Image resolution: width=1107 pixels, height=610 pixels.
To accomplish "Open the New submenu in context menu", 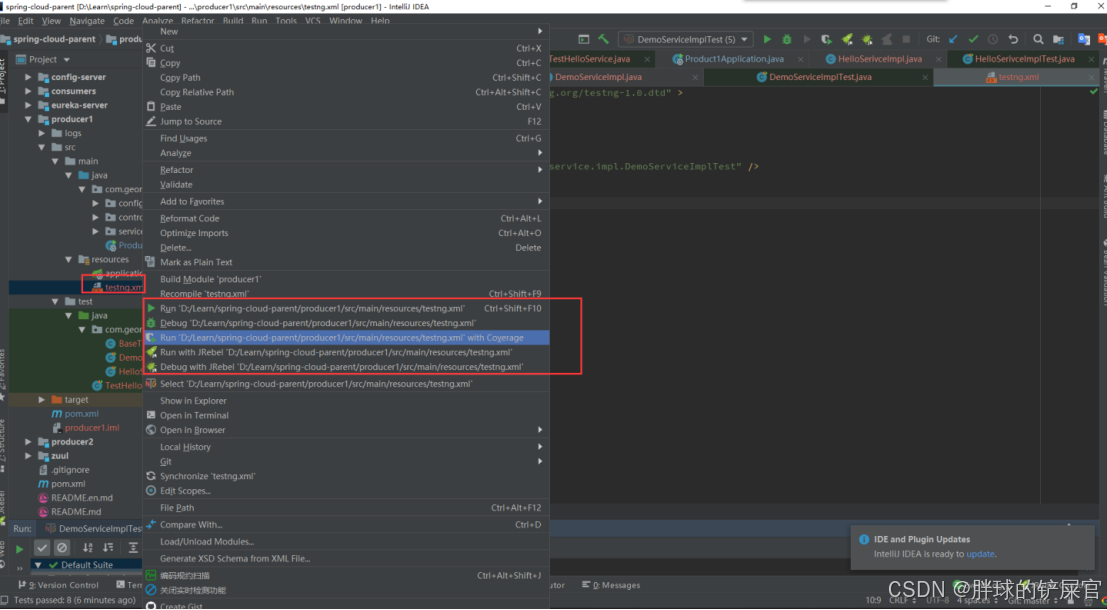I will point(346,32).
